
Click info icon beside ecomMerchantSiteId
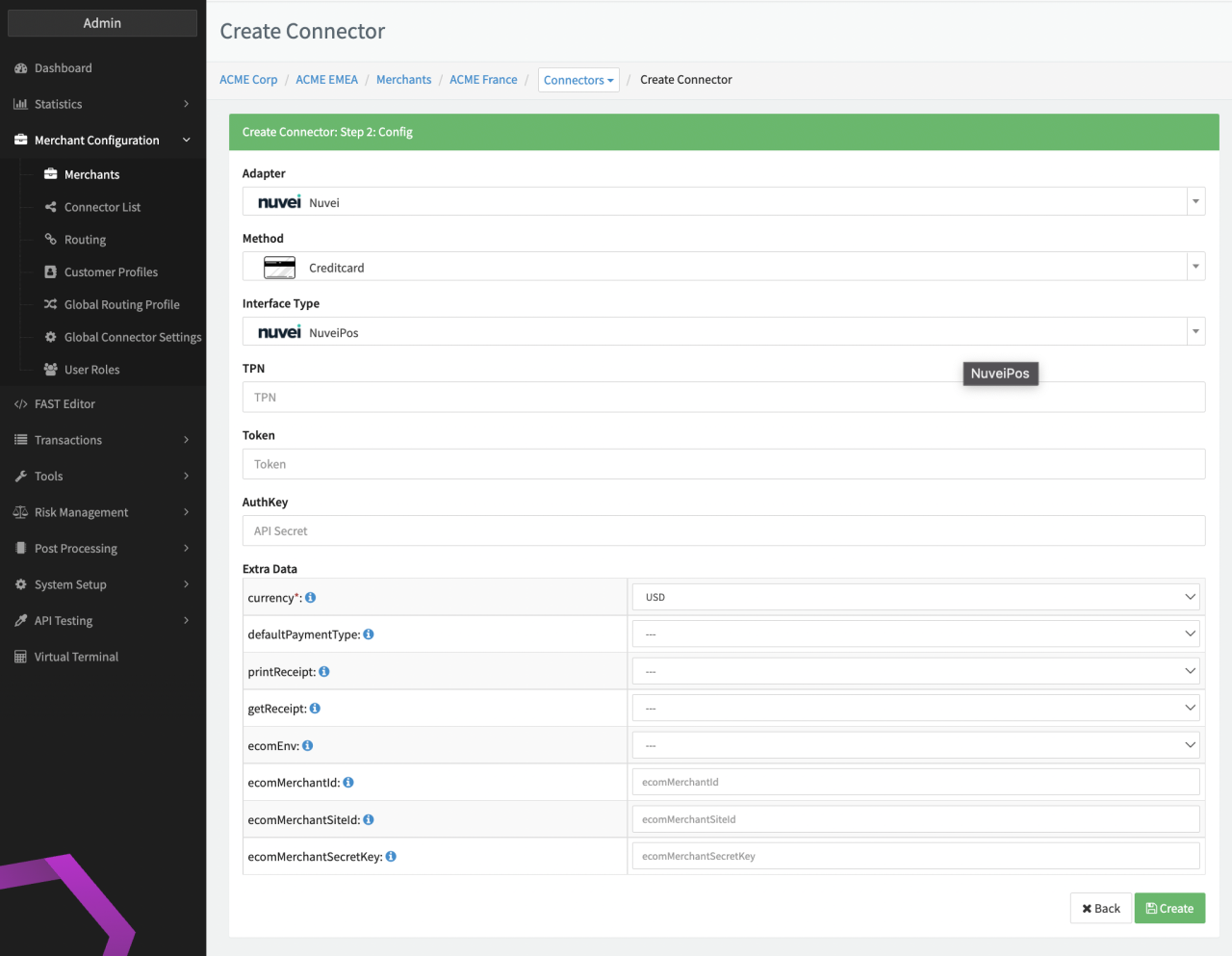pyautogui.click(x=369, y=820)
